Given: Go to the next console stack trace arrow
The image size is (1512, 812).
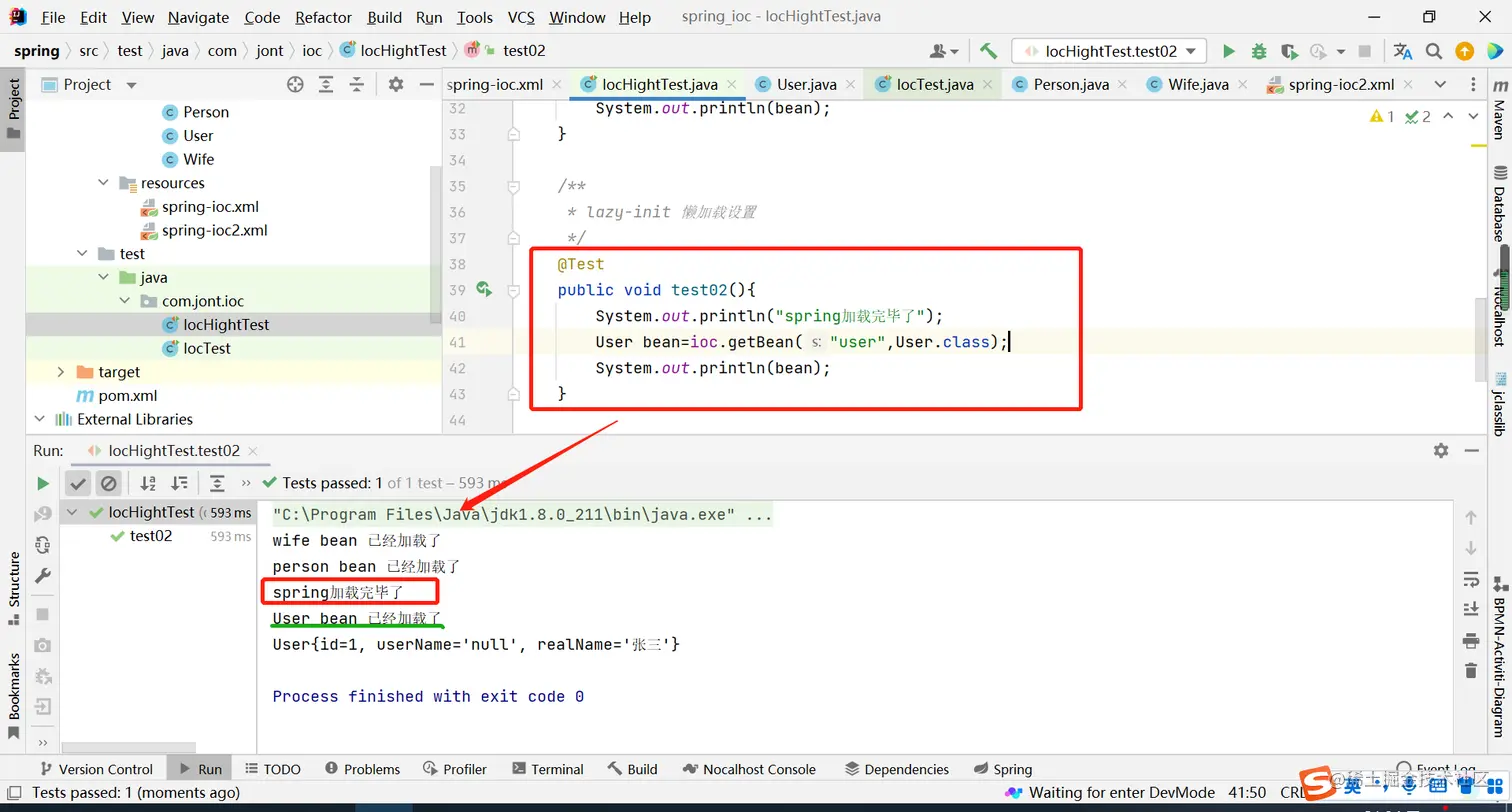Looking at the screenshot, I should click(x=1470, y=548).
